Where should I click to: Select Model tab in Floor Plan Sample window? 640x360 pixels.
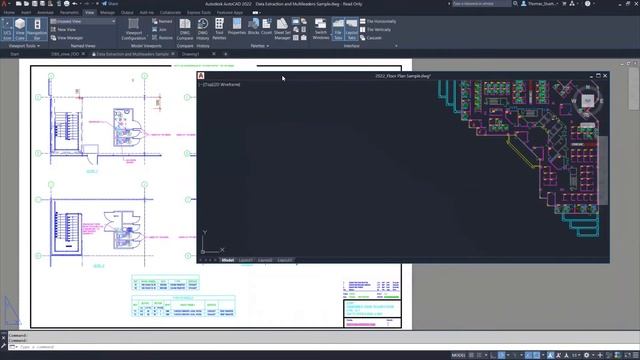227,260
